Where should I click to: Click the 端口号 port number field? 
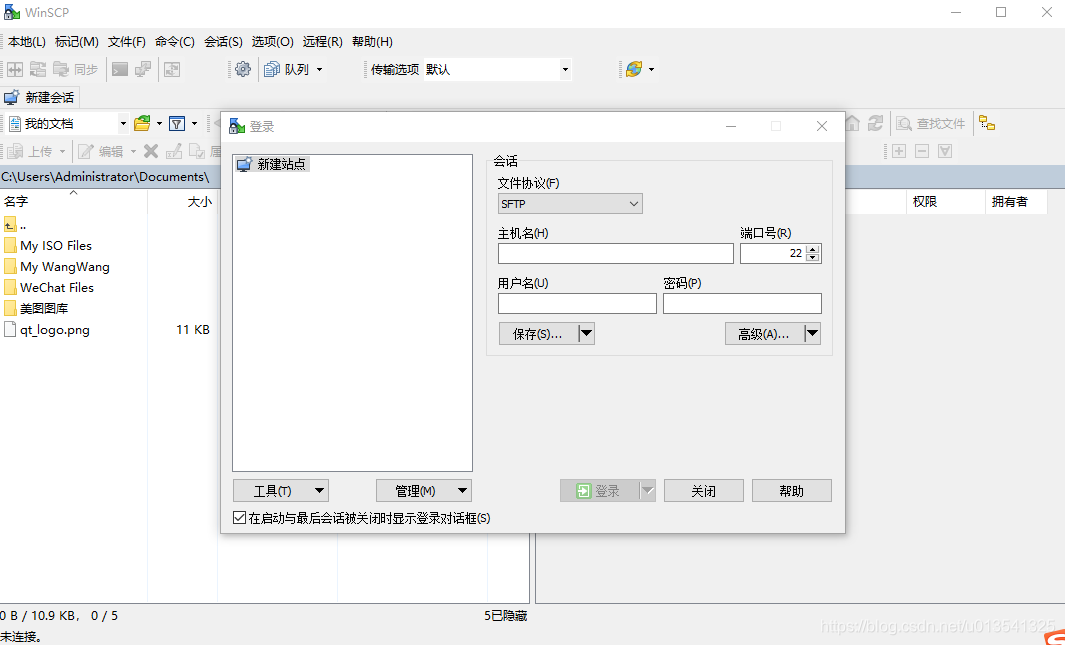point(773,253)
